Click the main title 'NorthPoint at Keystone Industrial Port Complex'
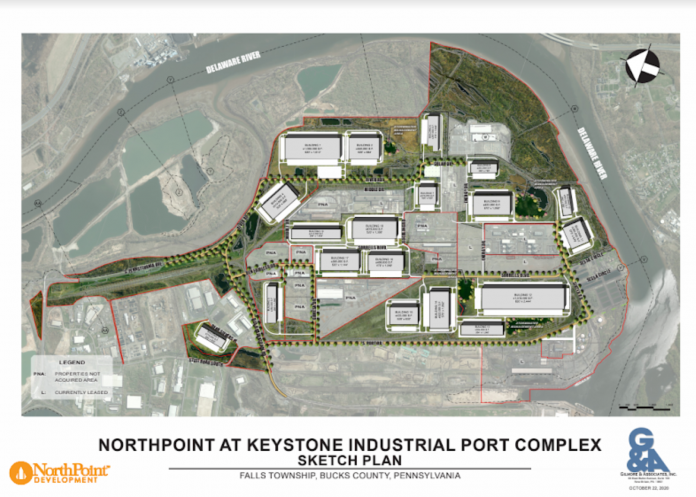 [349, 443]
